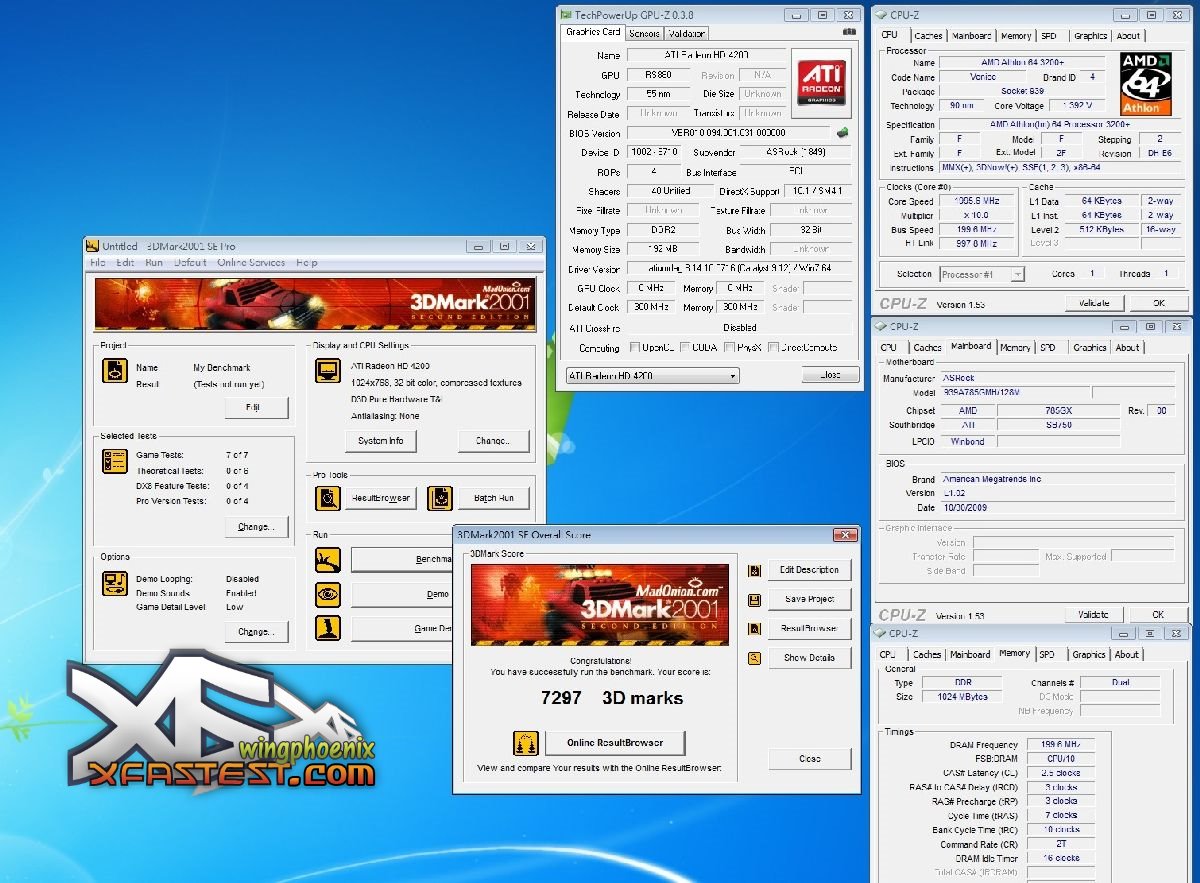Open the Run menu in 3DMark2001
Image resolution: width=1200 pixels, height=883 pixels.
coord(154,263)
